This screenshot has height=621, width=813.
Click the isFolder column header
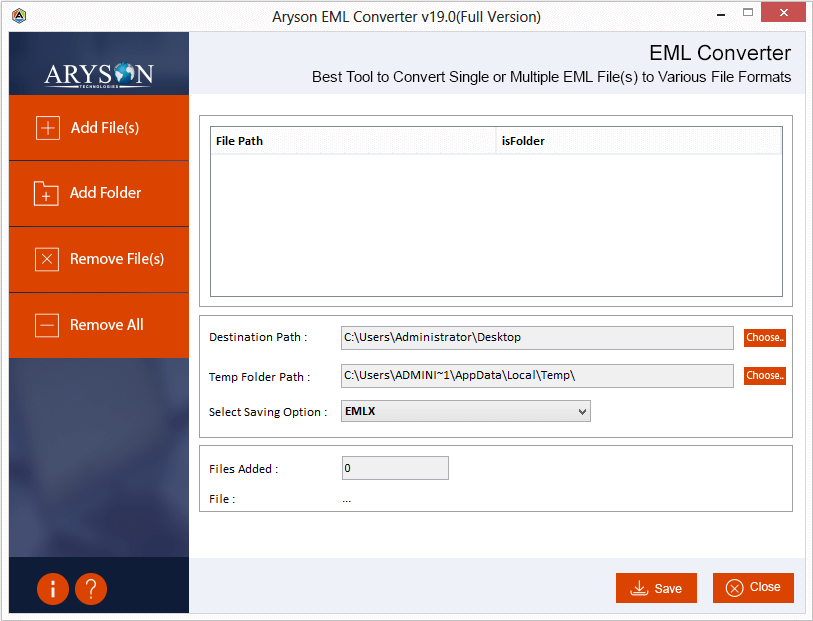638,141
